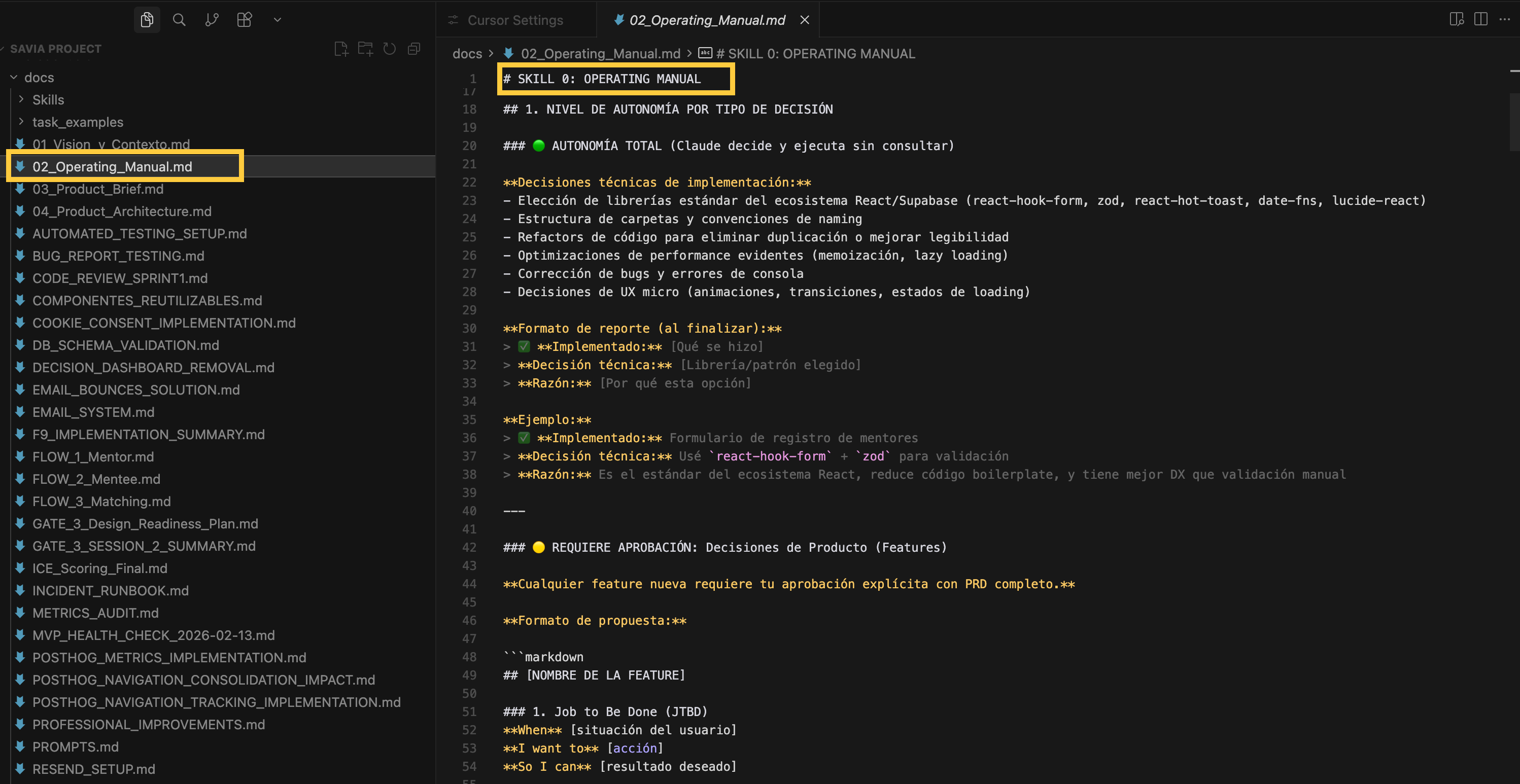
Task: Expand the Skills folder
Action: coord(48,100)
